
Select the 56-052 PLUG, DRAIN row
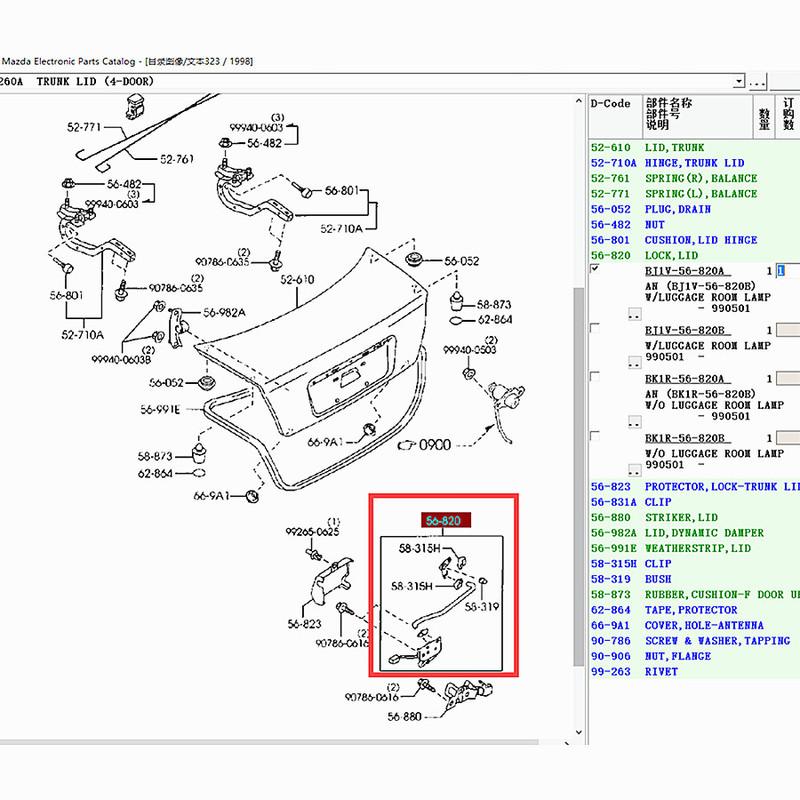pos(694,209)
